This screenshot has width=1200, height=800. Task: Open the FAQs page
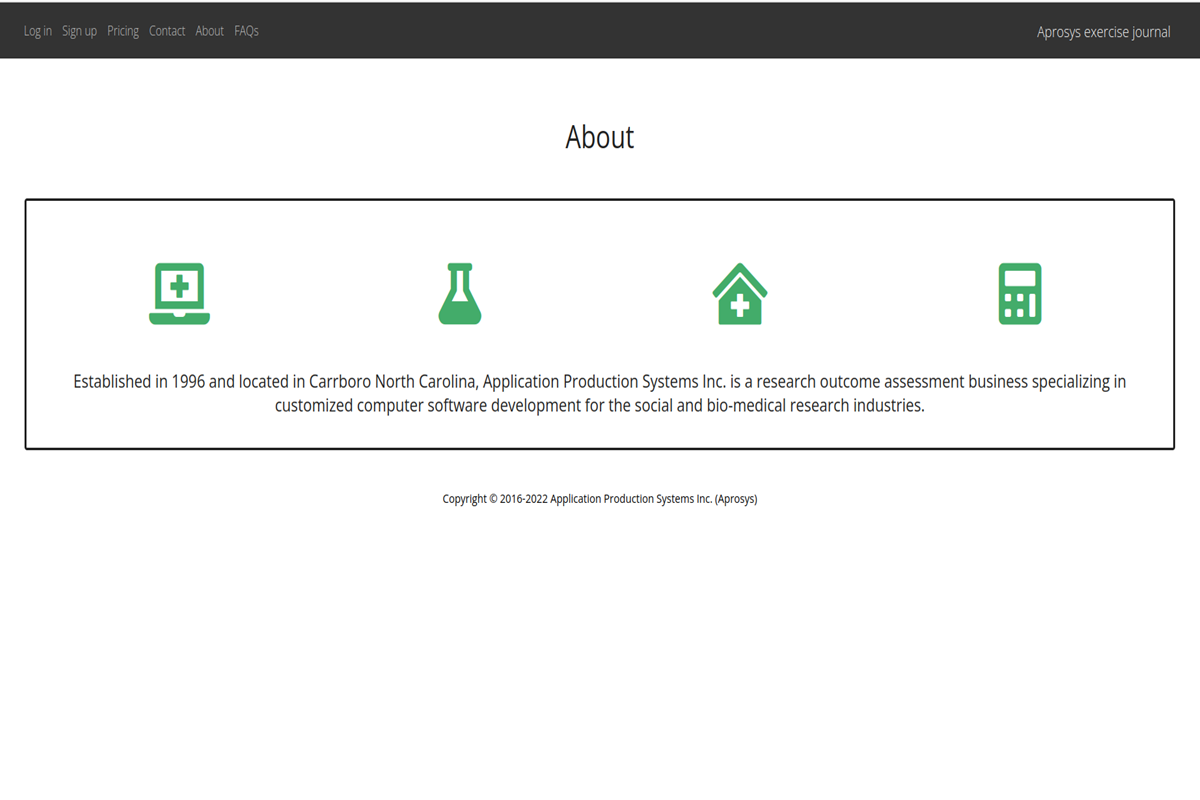(x=246, y=31)
